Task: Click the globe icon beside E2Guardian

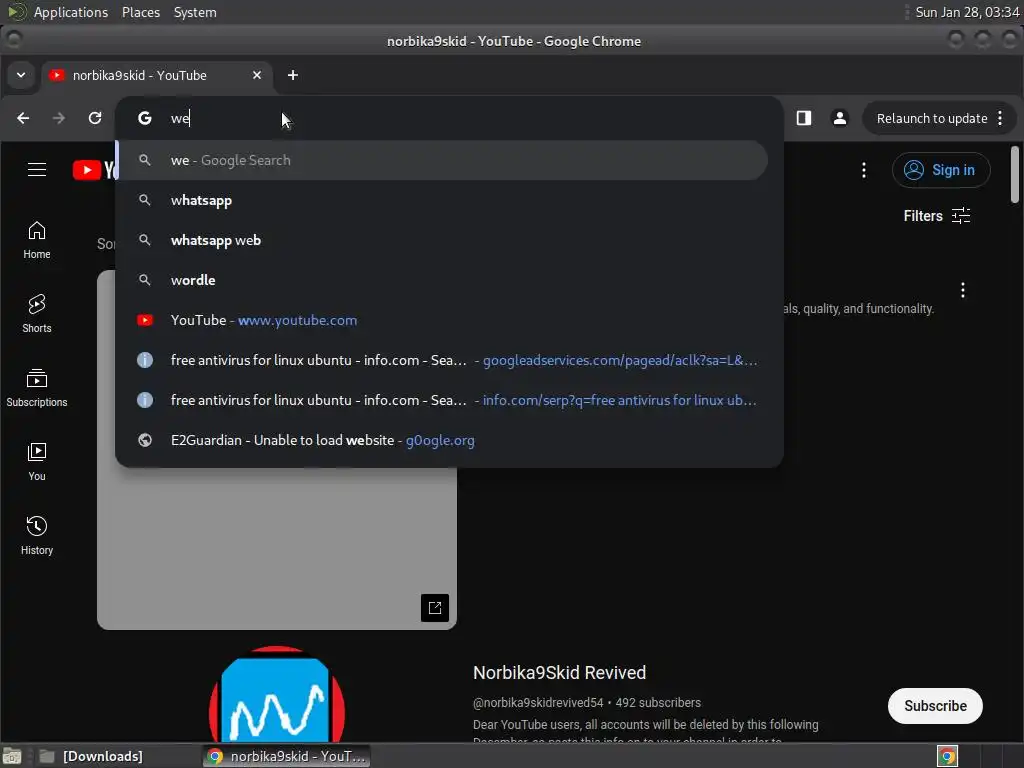Action: click(x=145, y=440)
